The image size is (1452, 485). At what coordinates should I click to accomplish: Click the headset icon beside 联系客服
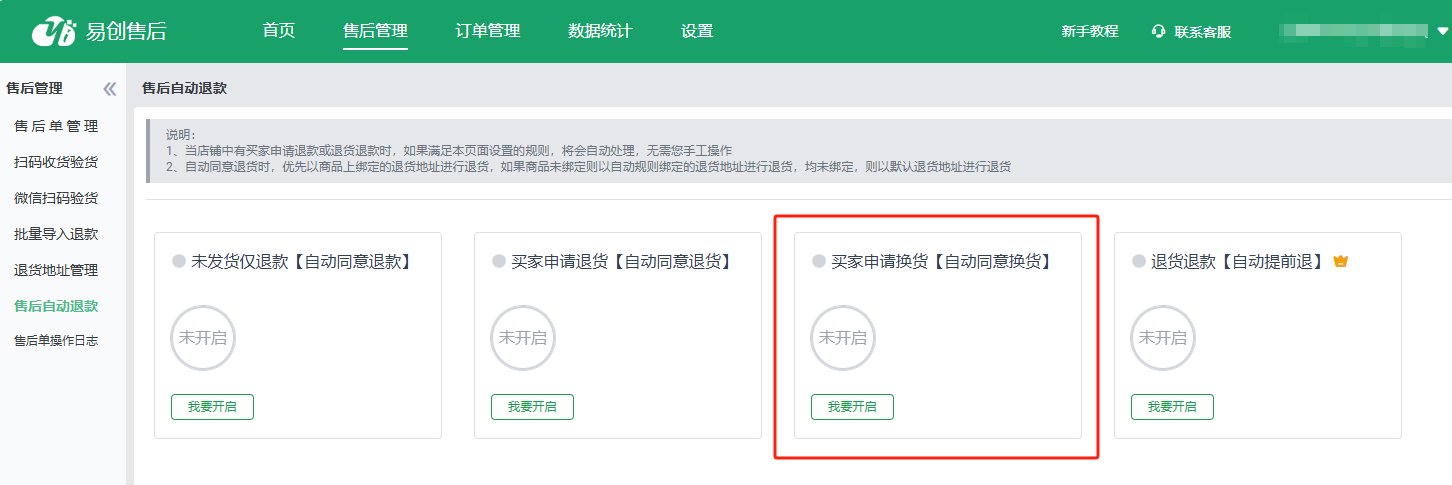[x=1159, y=31]
